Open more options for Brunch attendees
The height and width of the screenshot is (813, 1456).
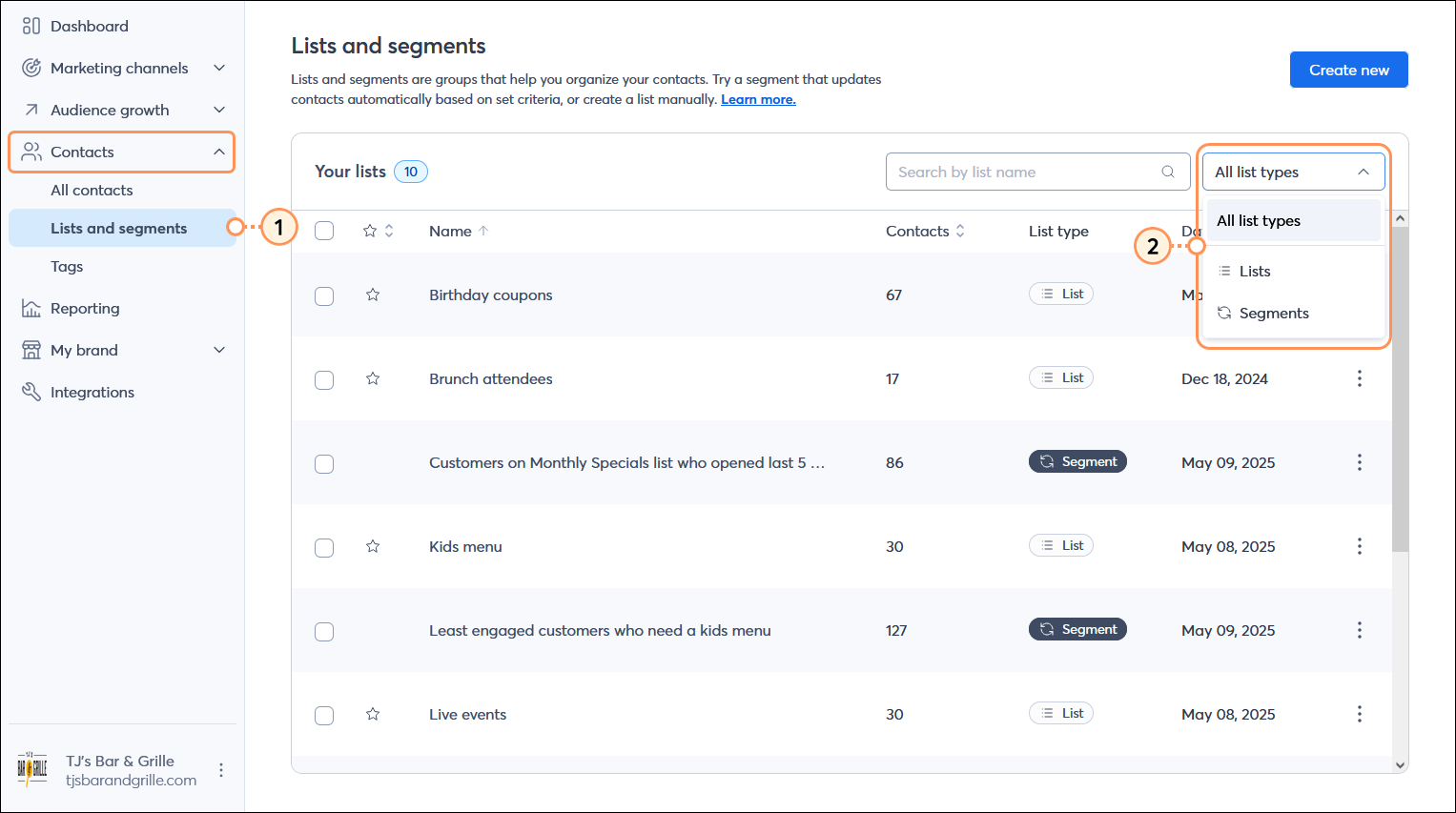click(1360, 378)
